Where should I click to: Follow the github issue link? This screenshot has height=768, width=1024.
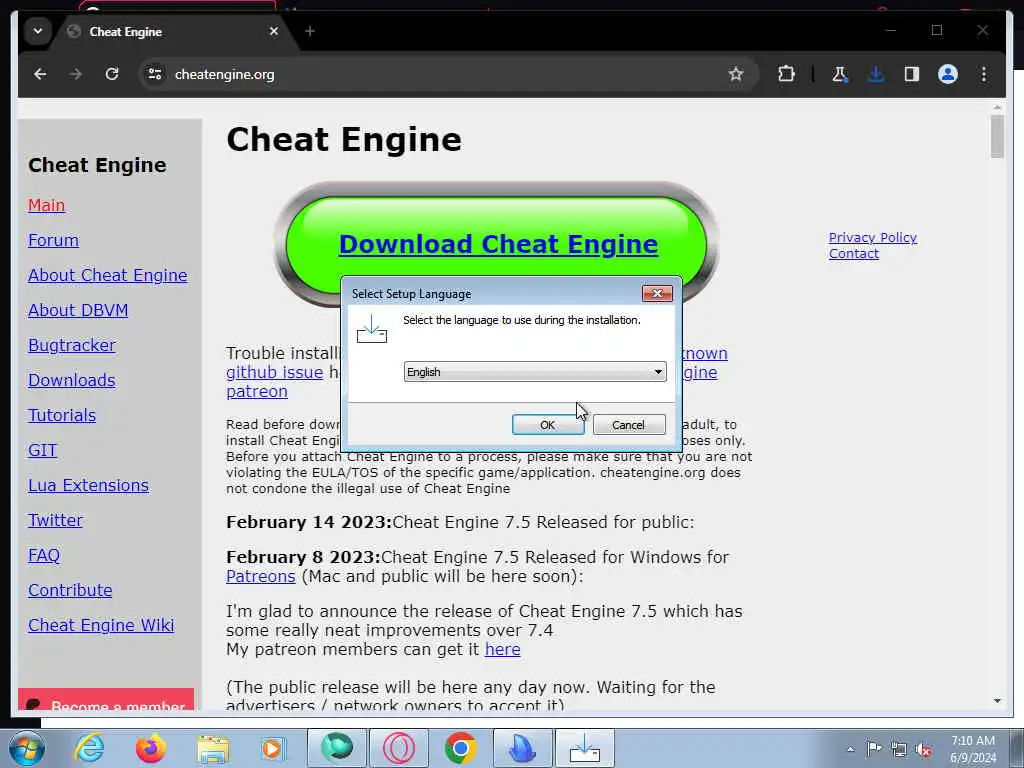(274, 372)
